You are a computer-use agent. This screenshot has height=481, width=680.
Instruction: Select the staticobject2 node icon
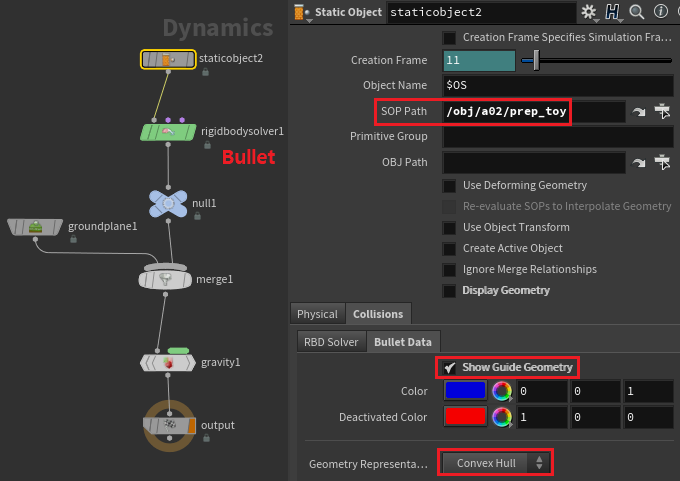(x=168, y=59)
